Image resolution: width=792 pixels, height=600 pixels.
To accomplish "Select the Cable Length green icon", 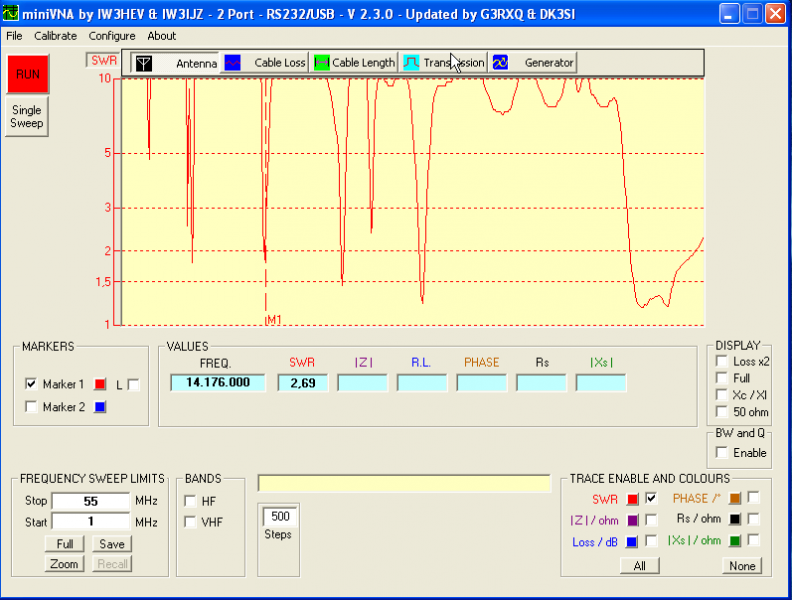I will (x=322, y=63).
